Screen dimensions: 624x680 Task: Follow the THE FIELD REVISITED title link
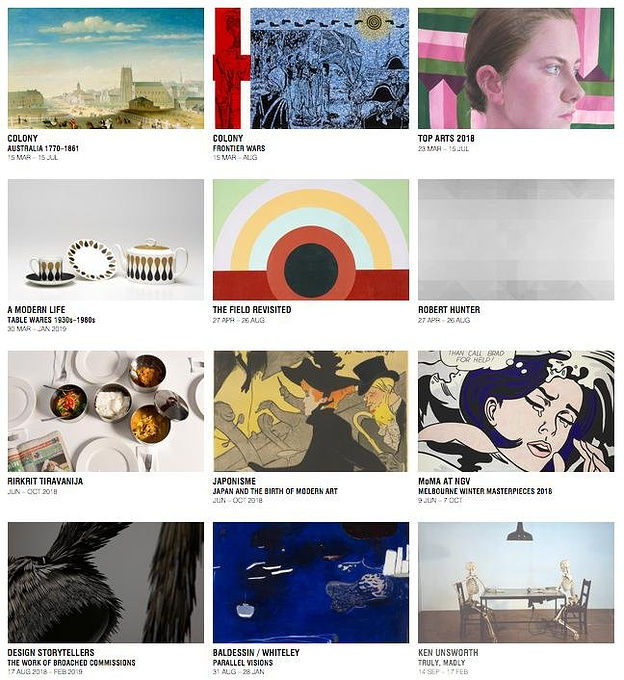(252, 310)
